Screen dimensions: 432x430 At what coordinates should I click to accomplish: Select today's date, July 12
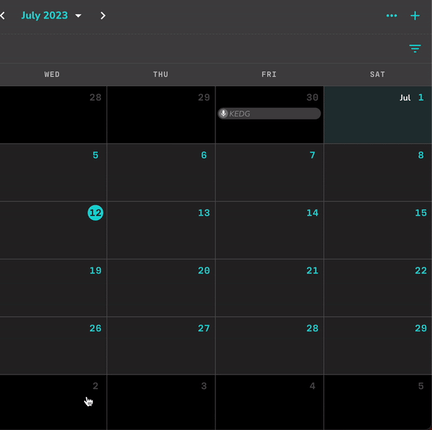(x=95, y=213)
